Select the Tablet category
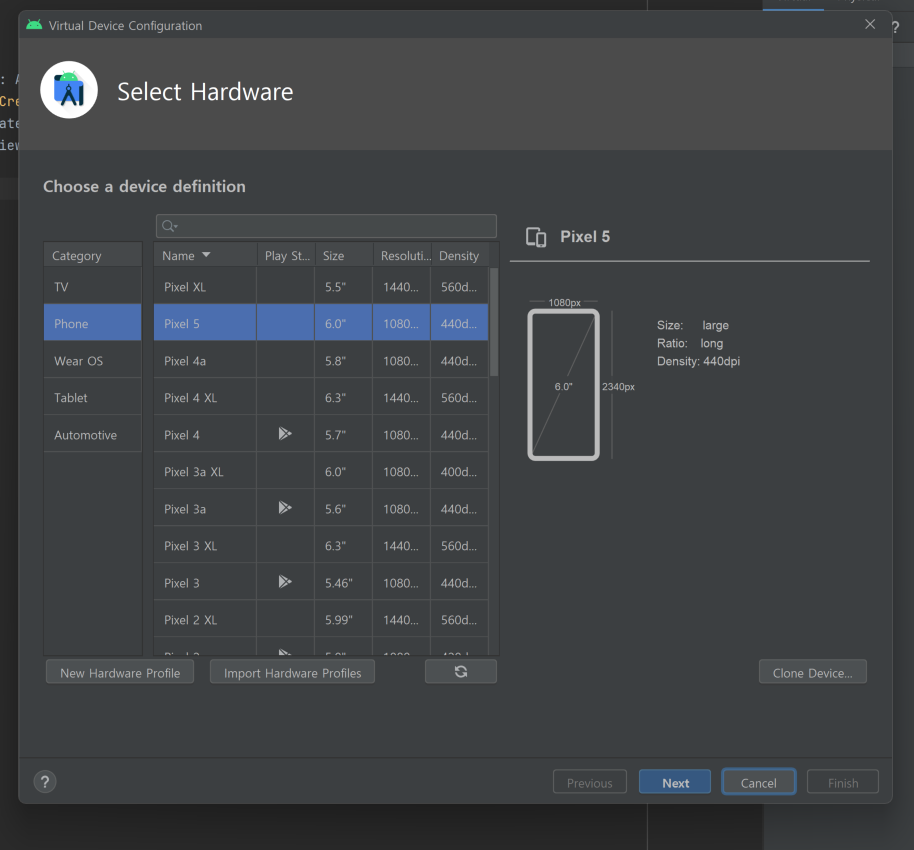Screen dimensions: 914x850 (x=93, y=398)
